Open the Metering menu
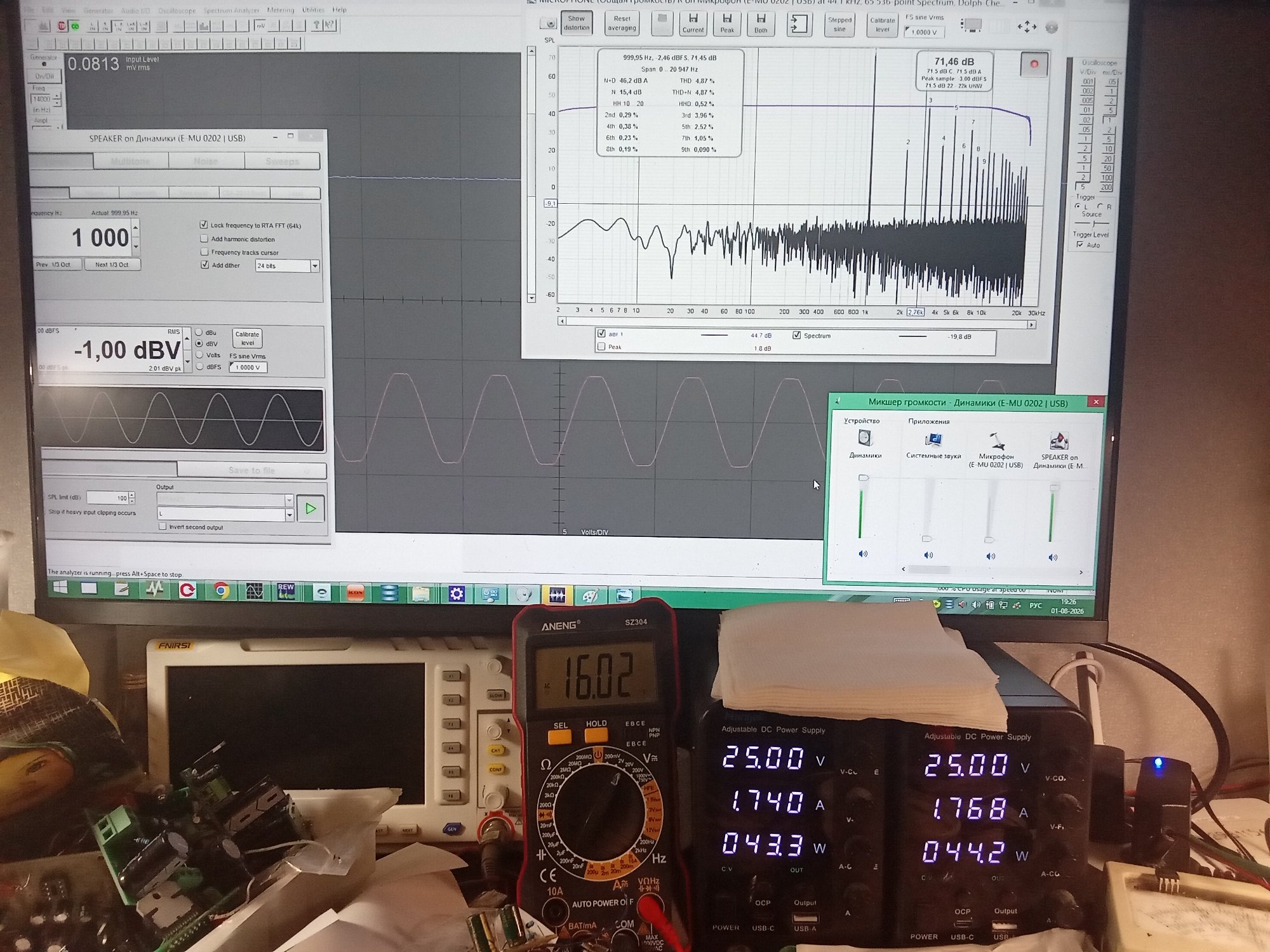This screenshot has width=1270, height=952. (x=280, y=10)
